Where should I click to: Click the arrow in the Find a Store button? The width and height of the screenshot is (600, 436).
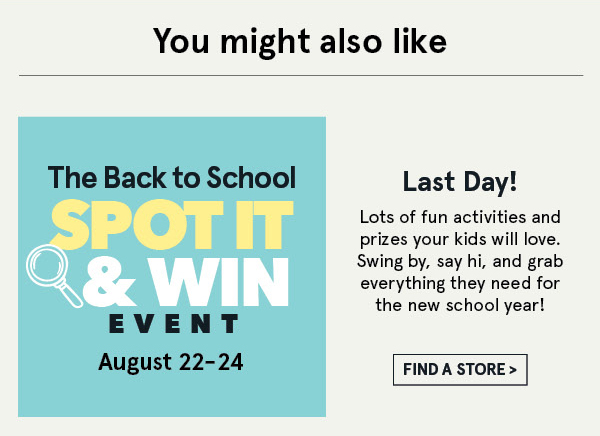[x=512, y=370]
